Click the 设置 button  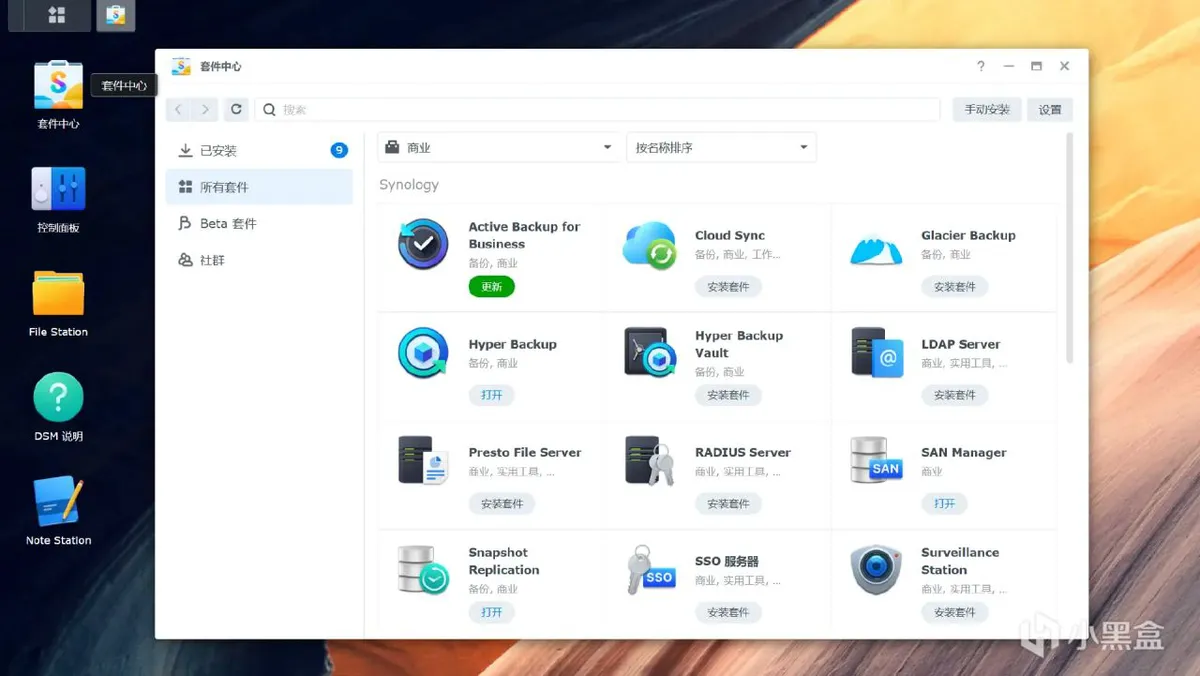(1049, 110)
